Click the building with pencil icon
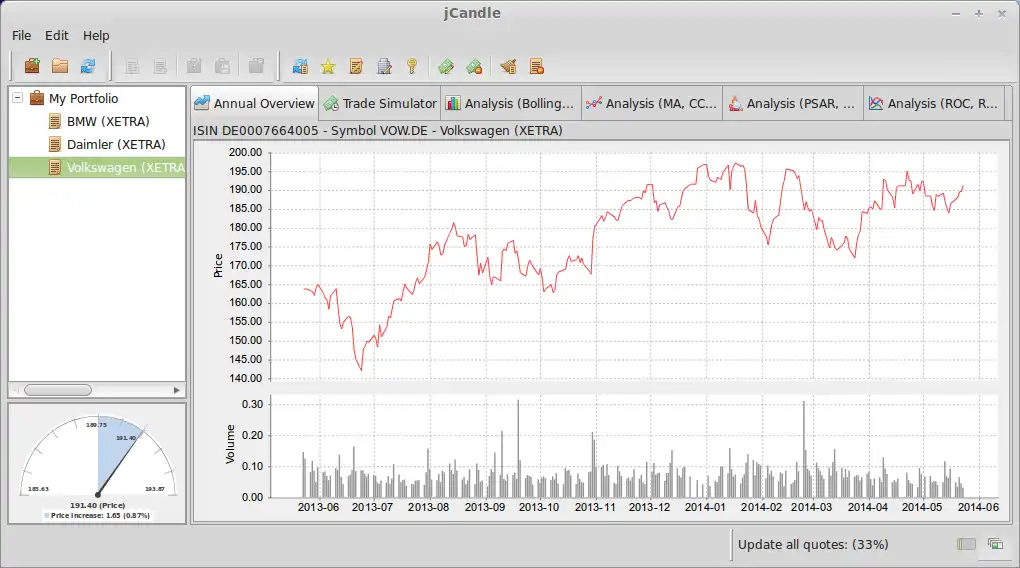Image resolution: width=1020 pixels, height=568 pixels. point(384,66)
